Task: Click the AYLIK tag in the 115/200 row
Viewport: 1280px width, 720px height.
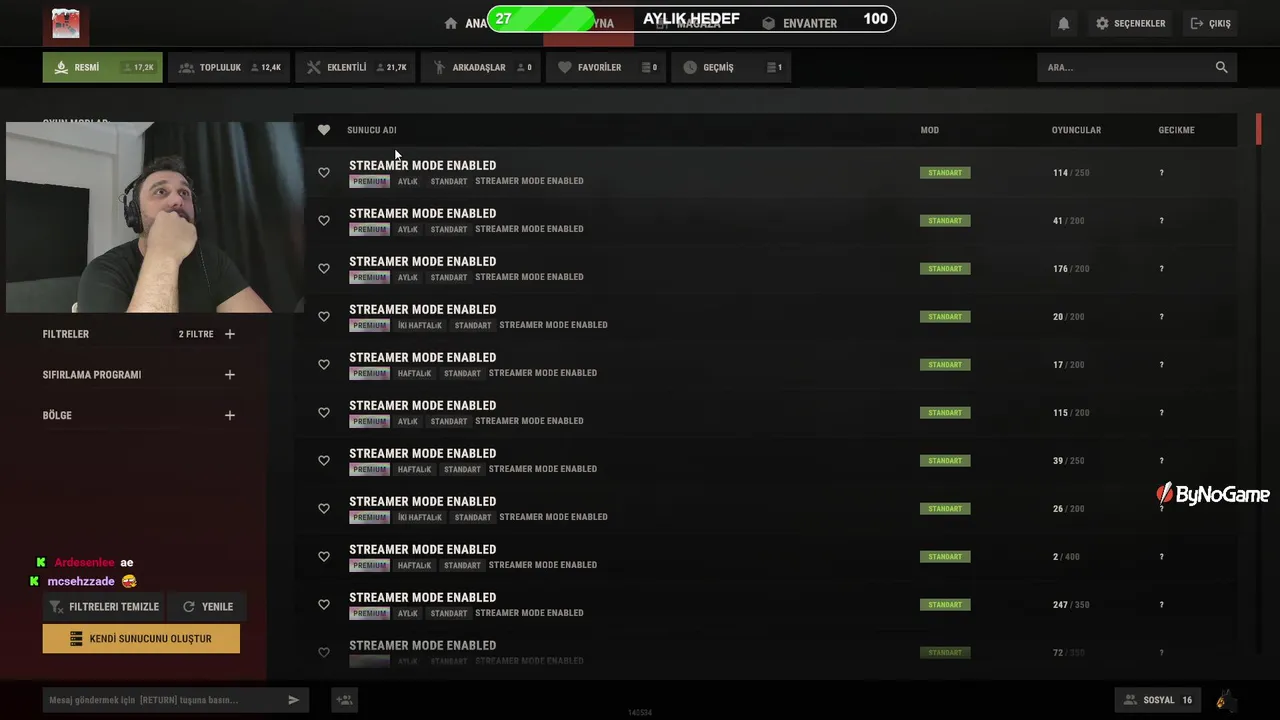Action: tap(408, 421)
